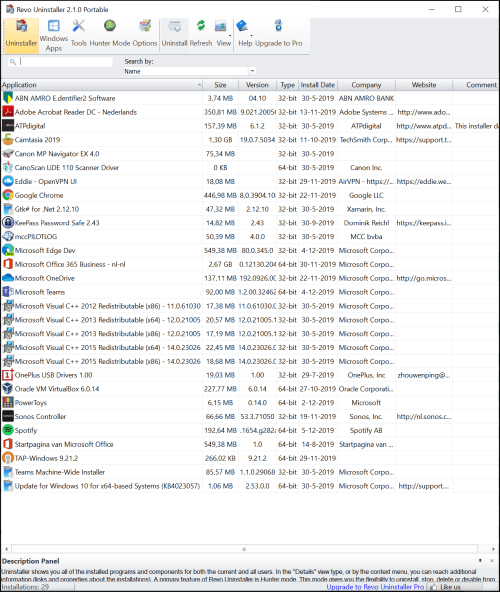Select Adobe Acrobat Reader DC icon
Image resolution: width=500 pixels, height=592 pixels.
pyautogui.click(x=8, y=112)
